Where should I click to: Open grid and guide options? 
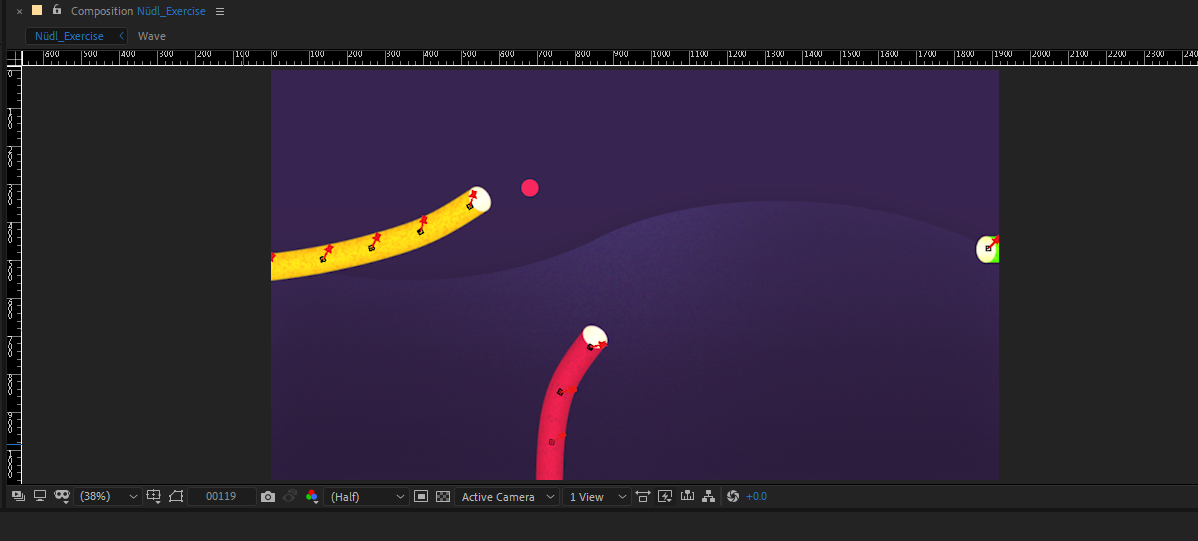[154, 497]
